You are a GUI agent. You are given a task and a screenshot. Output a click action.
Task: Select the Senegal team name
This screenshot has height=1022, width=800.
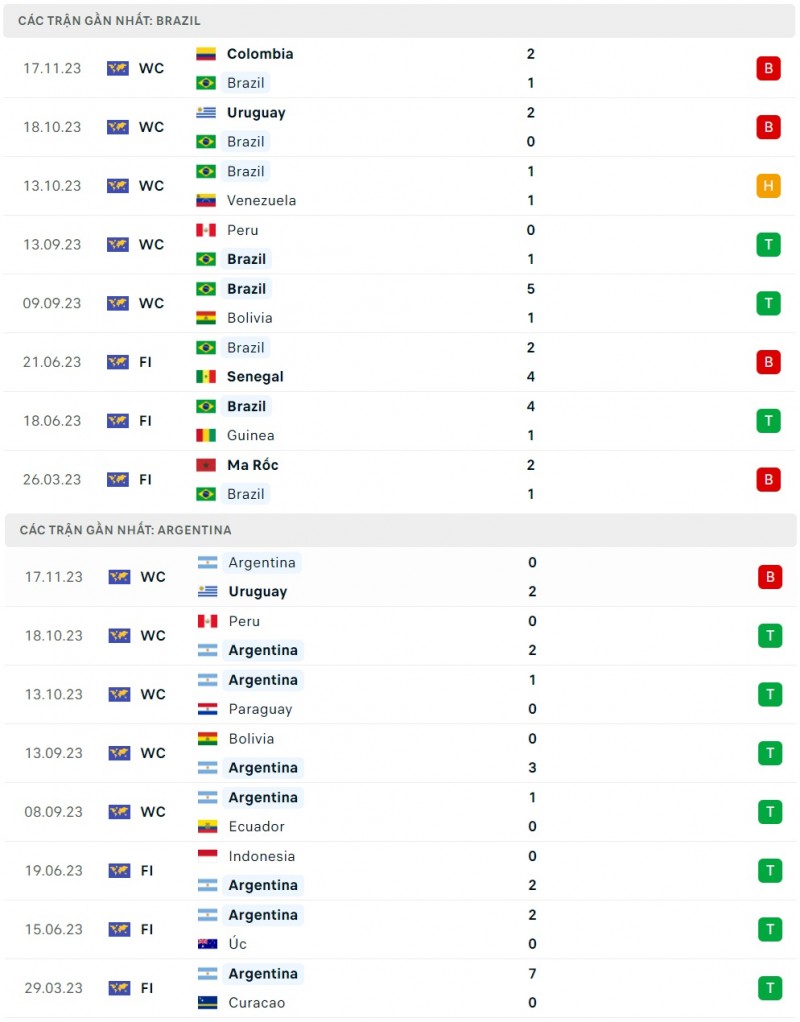tap(255, 377)
